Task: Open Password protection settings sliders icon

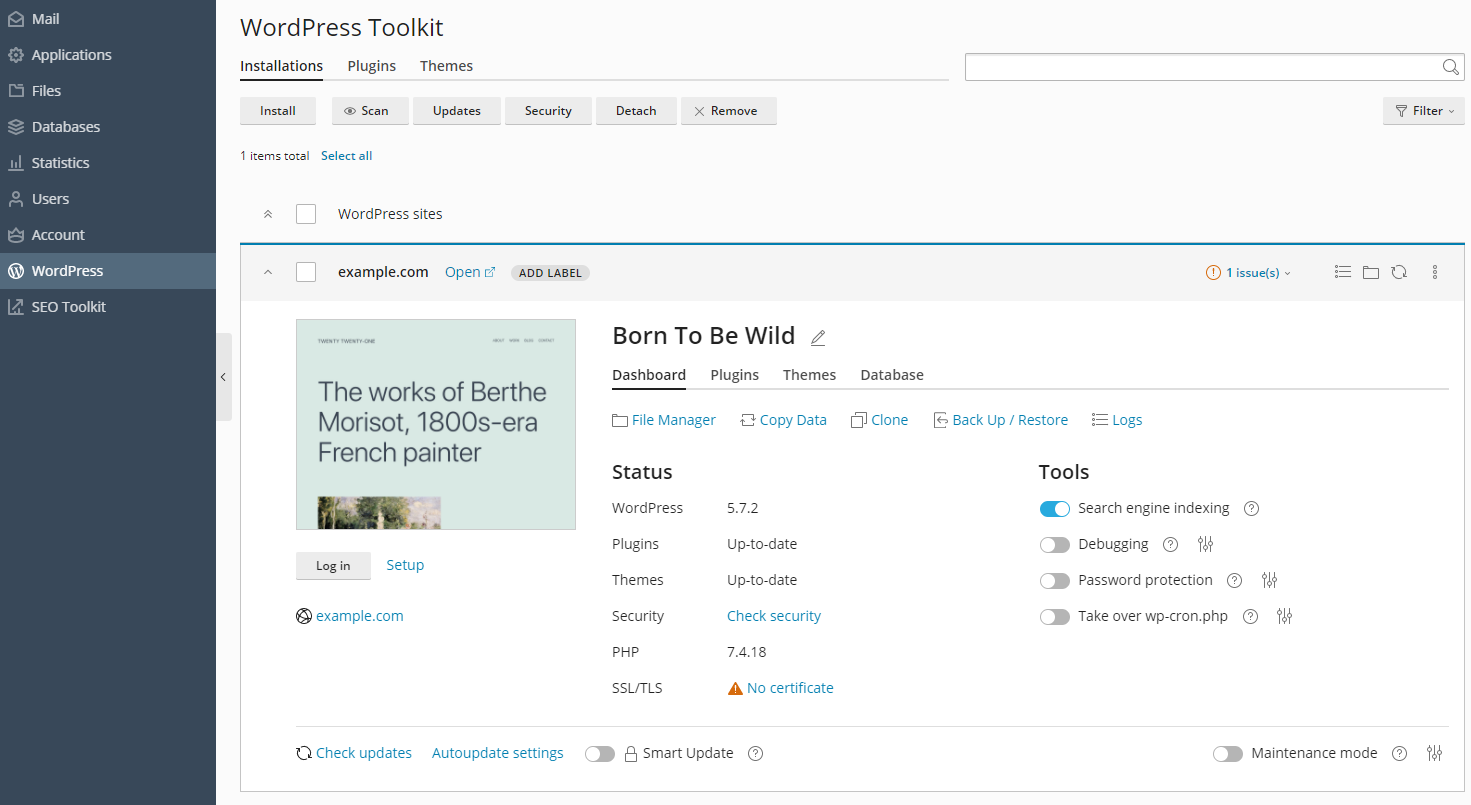Action: [x=1270, y=580]
